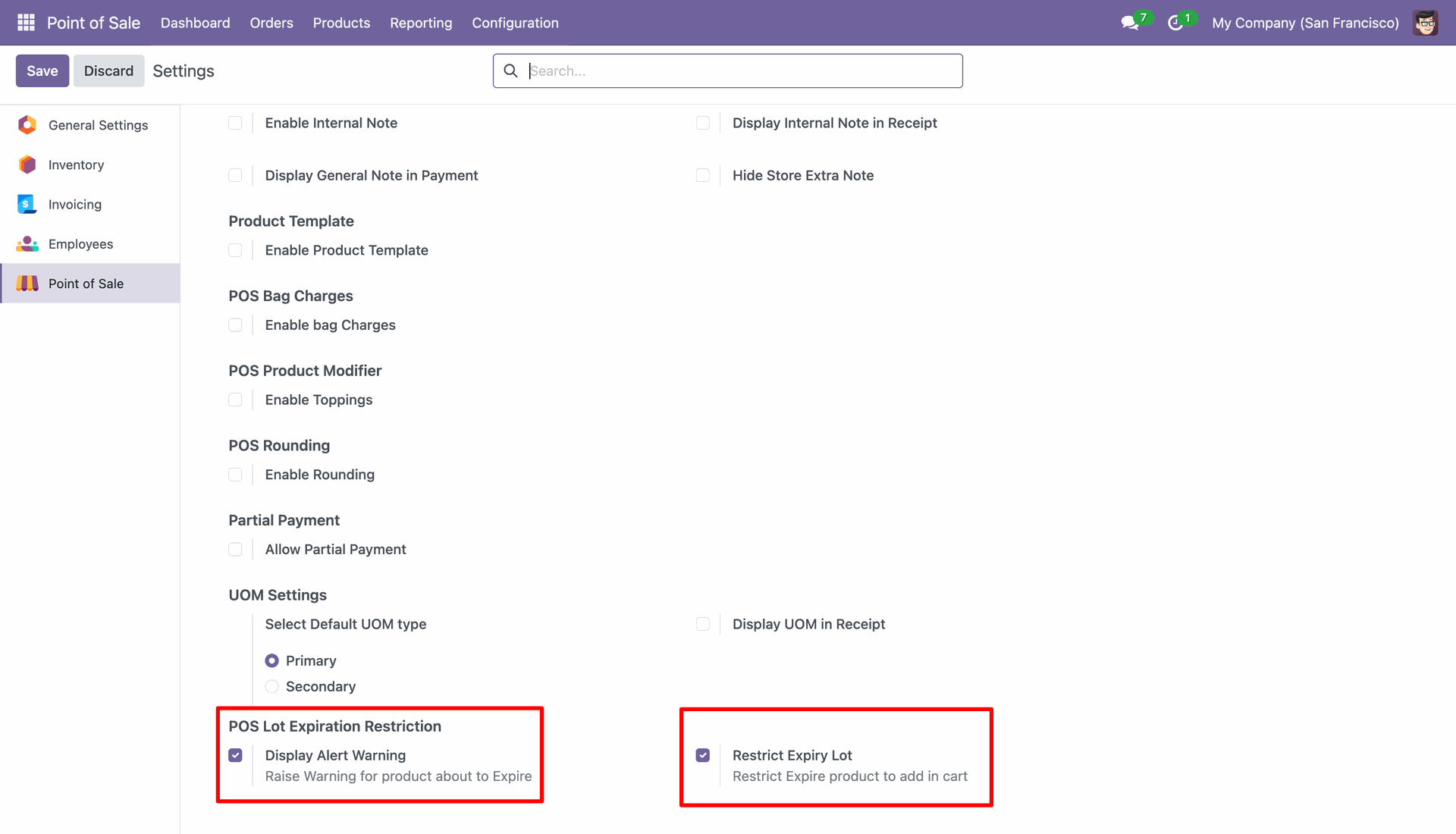Screen dimensions: 1456x834
Task: Click the Save button
Action: (42, 71)
